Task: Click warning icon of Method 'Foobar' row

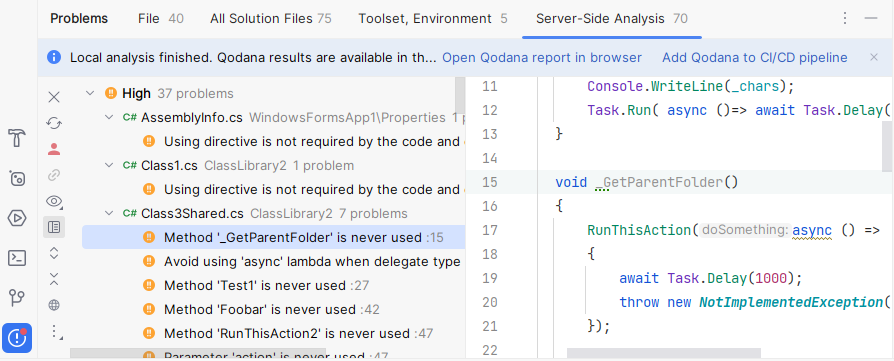Action: [x=149, y=309]
